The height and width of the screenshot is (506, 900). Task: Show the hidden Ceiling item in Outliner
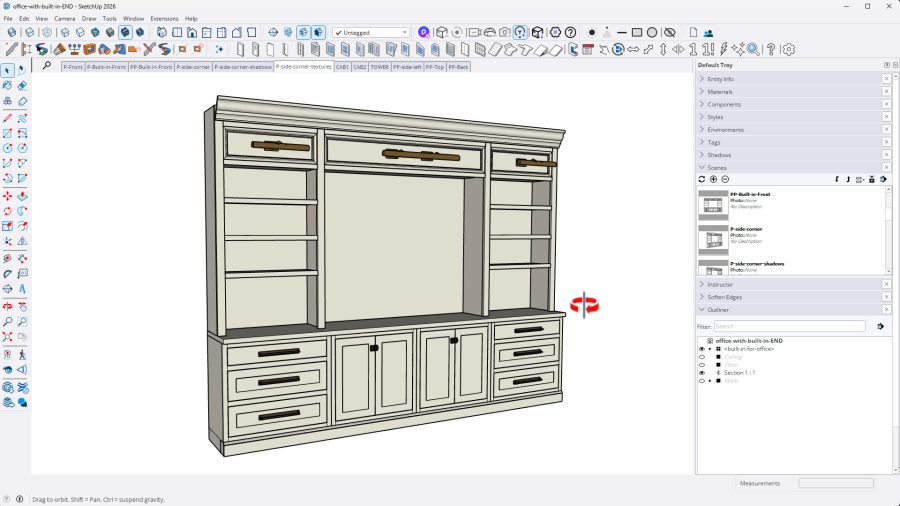(701, 357)
